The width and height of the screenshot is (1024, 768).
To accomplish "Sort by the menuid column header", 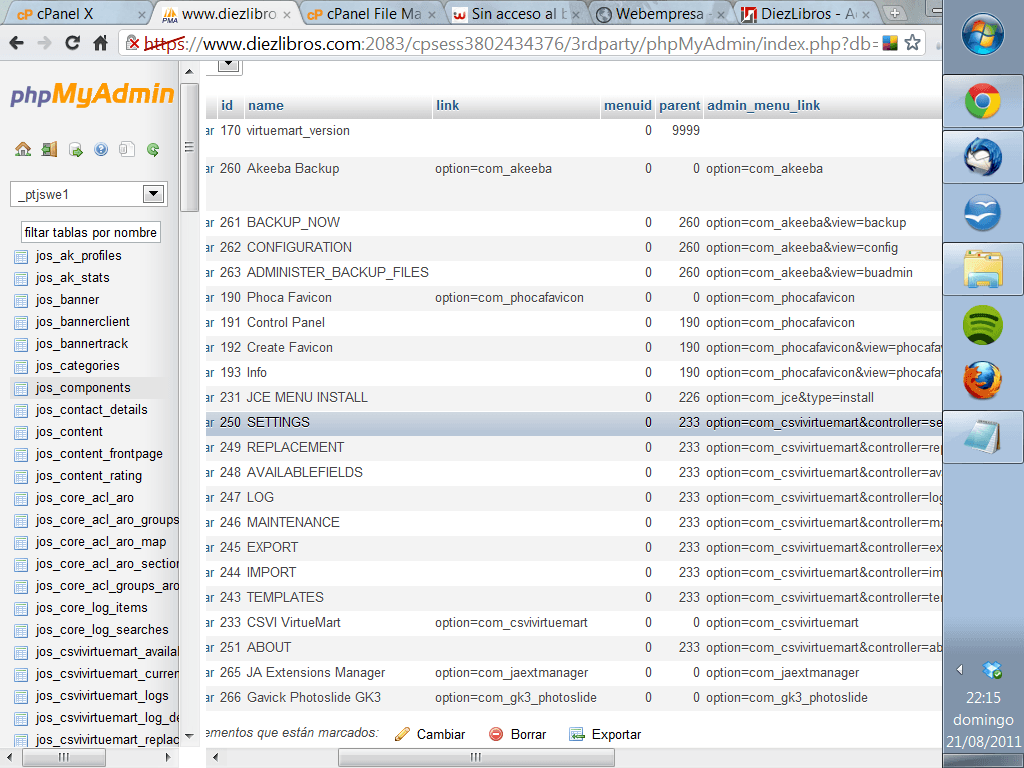I will 628,105.
